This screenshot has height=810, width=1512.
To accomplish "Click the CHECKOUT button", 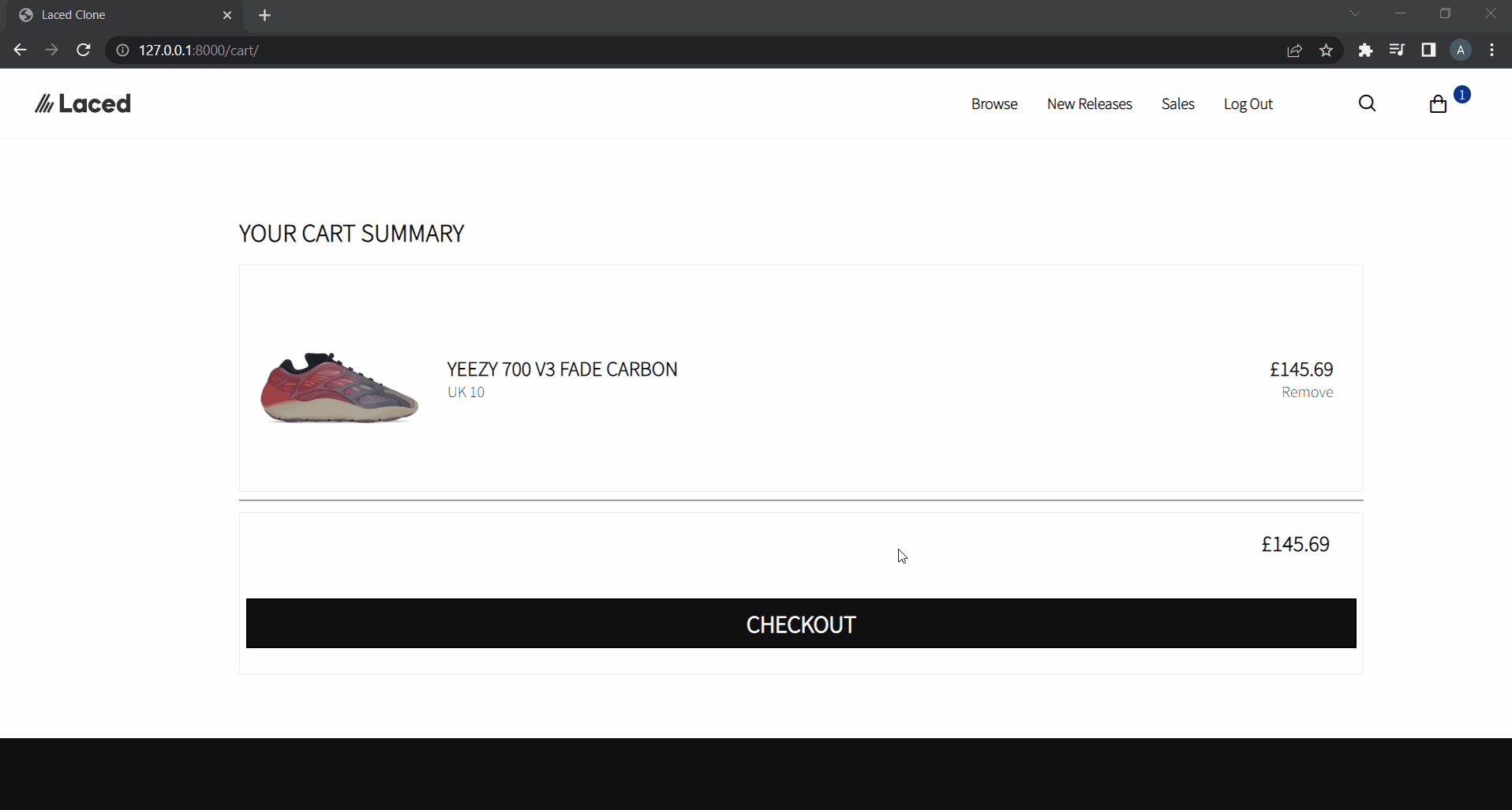I will [800, 624].
